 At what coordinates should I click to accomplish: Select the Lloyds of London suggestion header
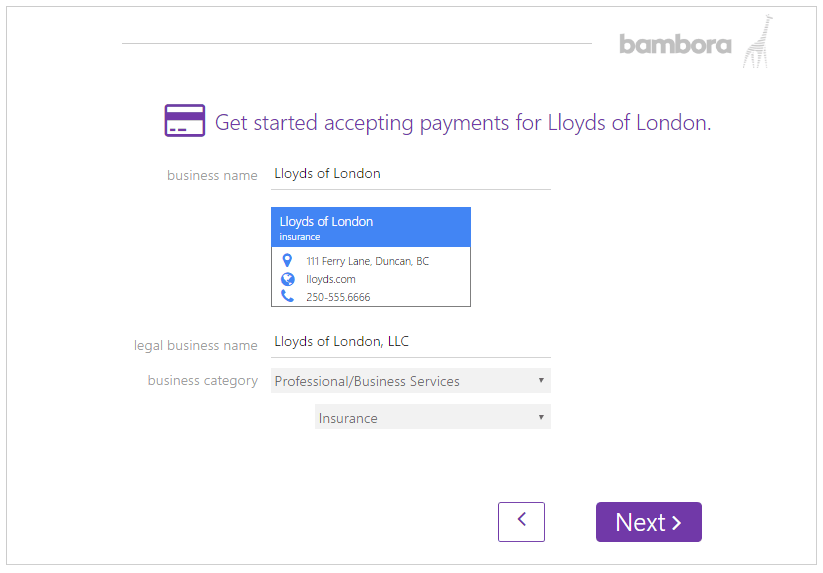pos(371,227)
